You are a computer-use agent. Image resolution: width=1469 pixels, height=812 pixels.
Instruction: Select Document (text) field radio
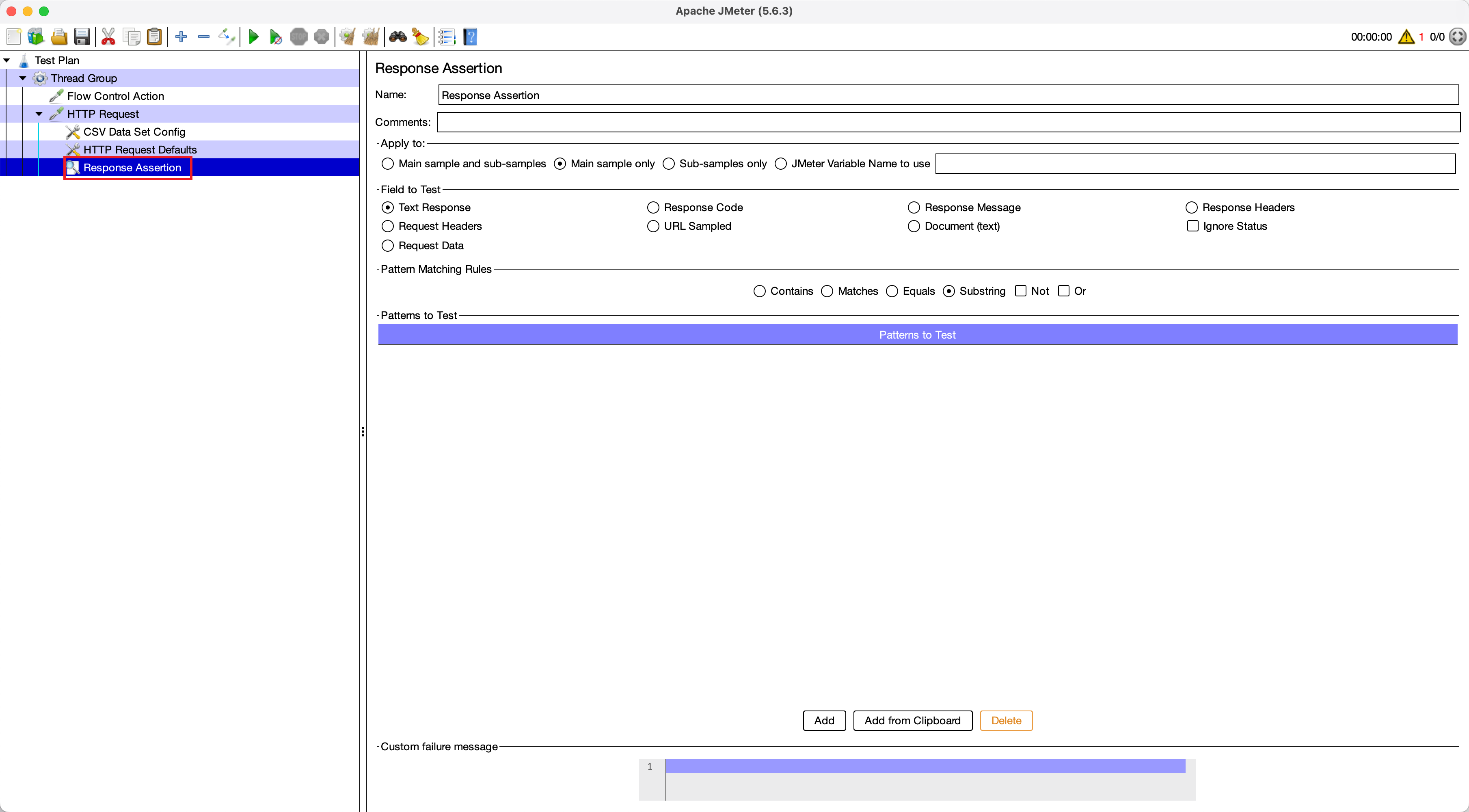914,227
